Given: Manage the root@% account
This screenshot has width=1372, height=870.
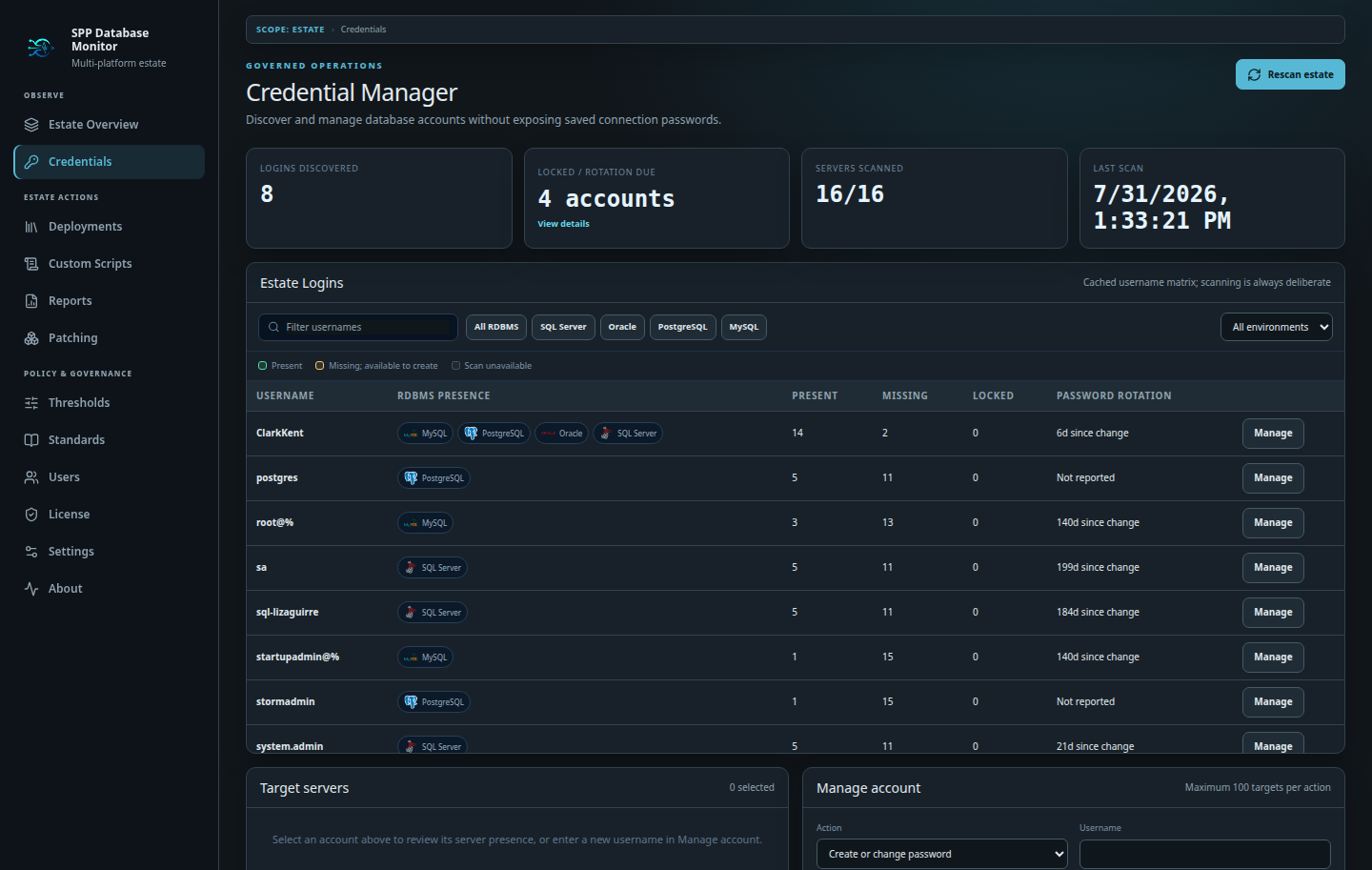Looking at the screenshot, I should [1273, 523].
